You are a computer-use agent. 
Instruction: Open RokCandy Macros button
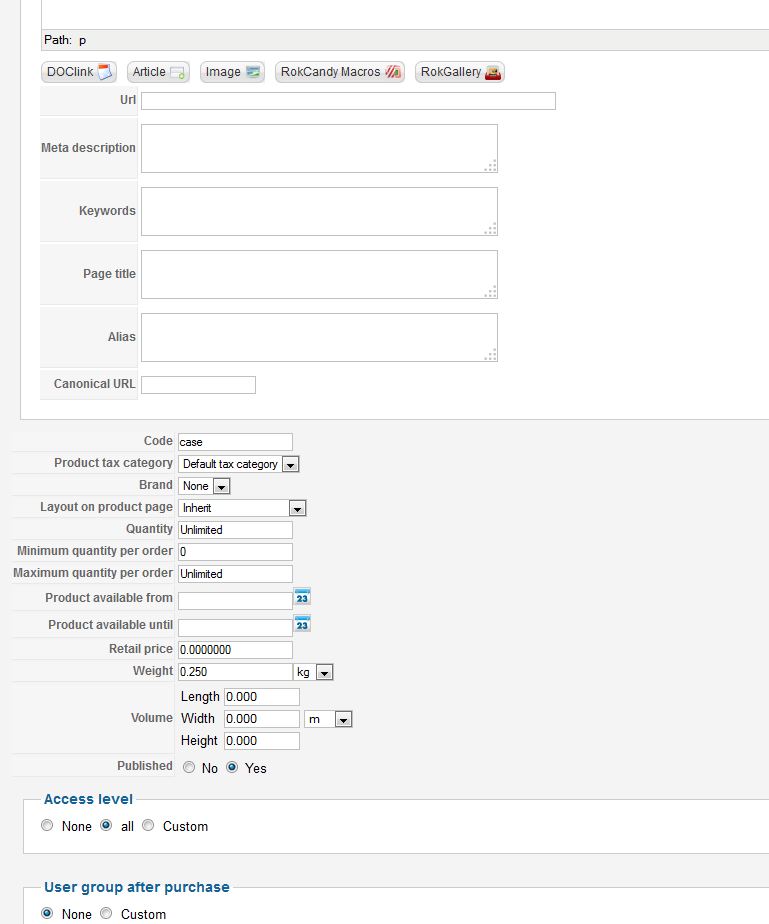(340, 72)
